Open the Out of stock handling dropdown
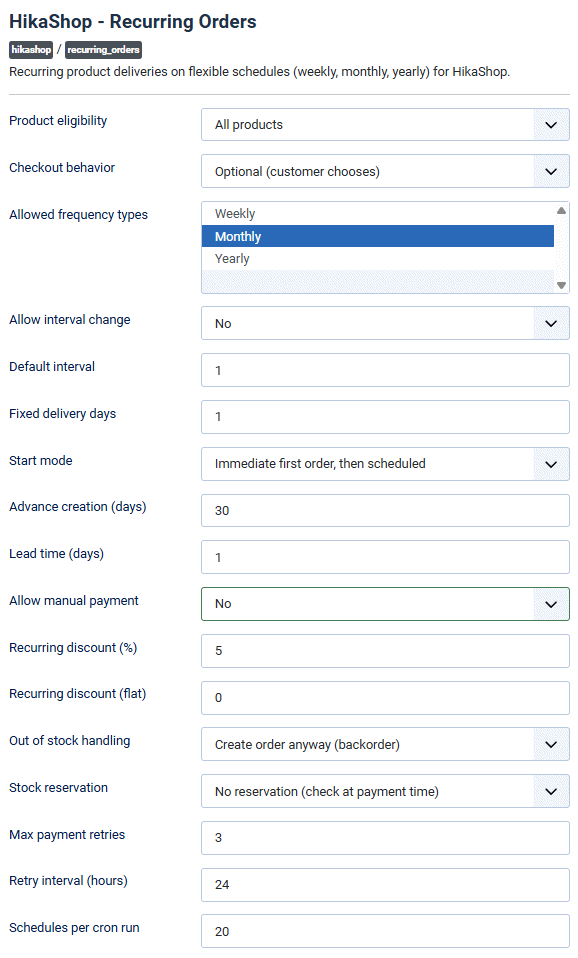Screen dimensions: 578x958 385,744
